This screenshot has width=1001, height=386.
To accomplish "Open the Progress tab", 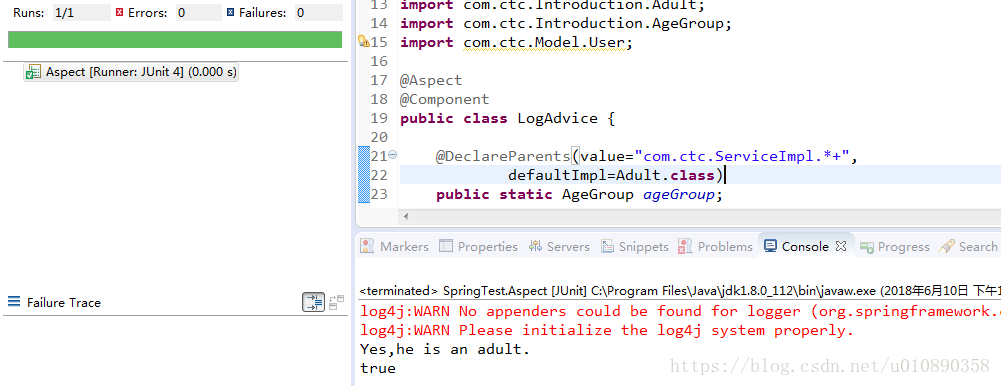I will point(894,247).
